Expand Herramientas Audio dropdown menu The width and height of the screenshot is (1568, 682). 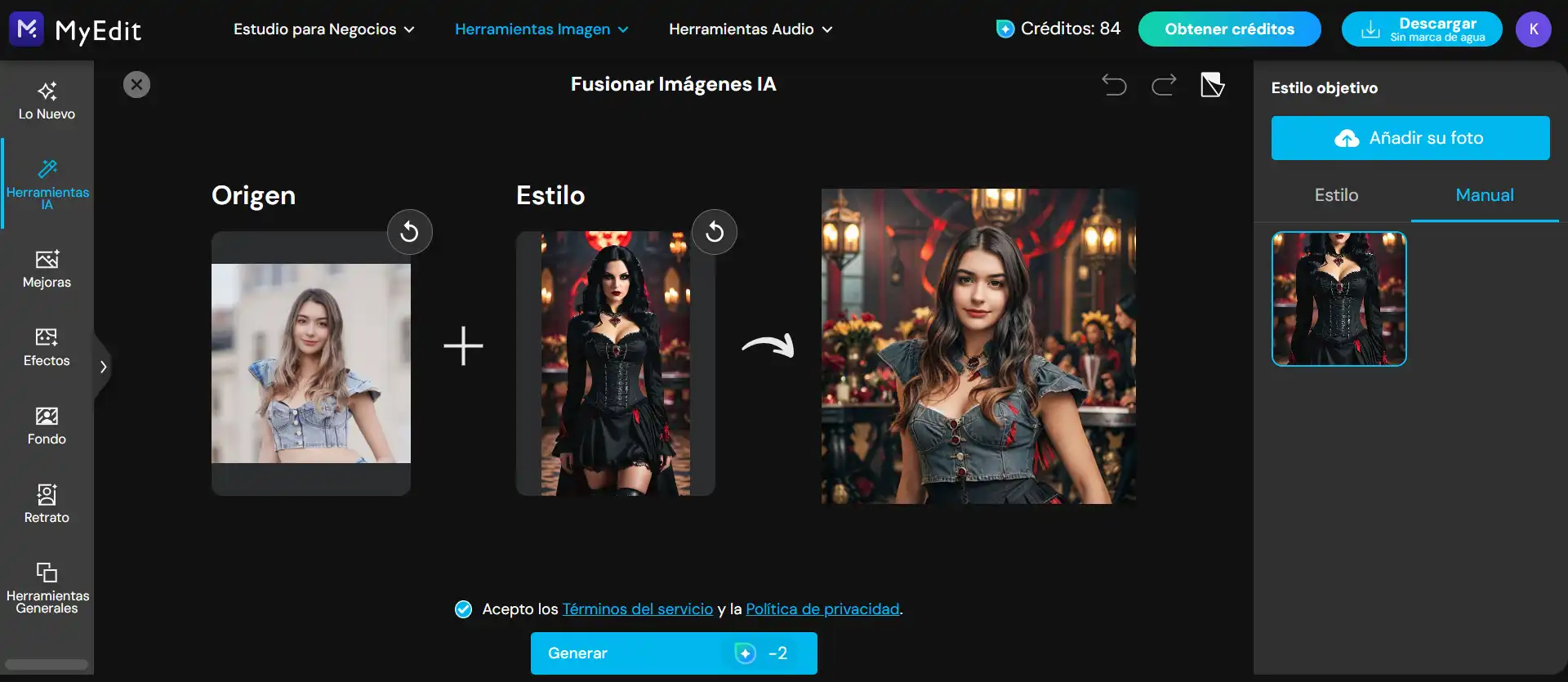coord(751,29)
